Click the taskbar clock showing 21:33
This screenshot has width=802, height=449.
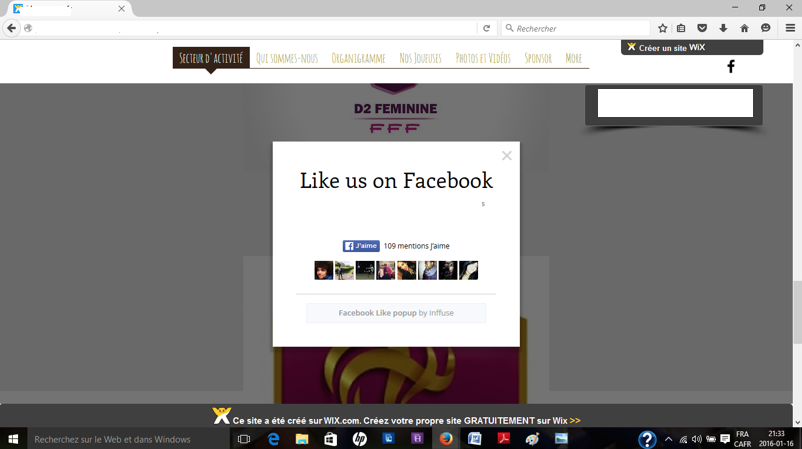click(776, 439)
